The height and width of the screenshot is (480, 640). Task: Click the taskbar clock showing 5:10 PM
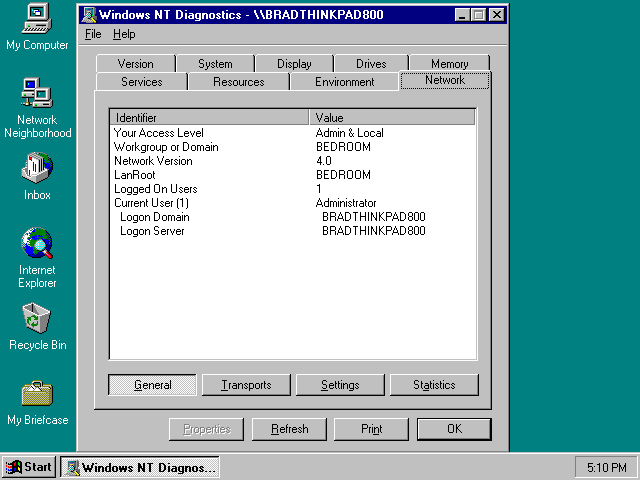click(x=606, y=467)
